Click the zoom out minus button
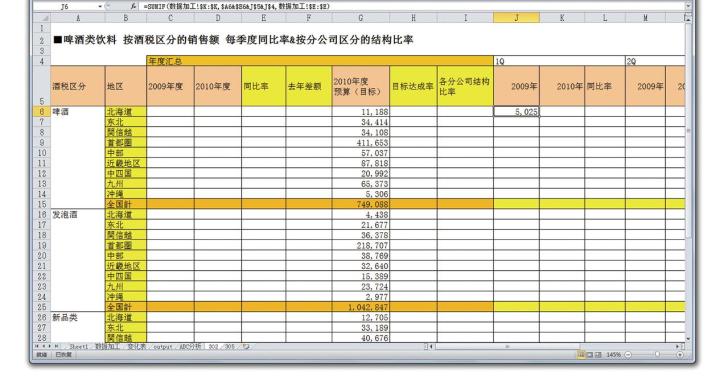 click(628, 355)
